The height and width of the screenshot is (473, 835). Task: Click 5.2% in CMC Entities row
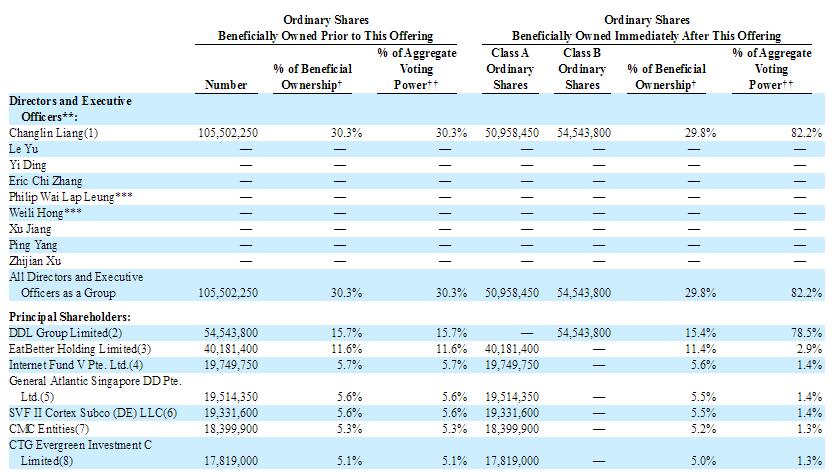tap(703, 429)
